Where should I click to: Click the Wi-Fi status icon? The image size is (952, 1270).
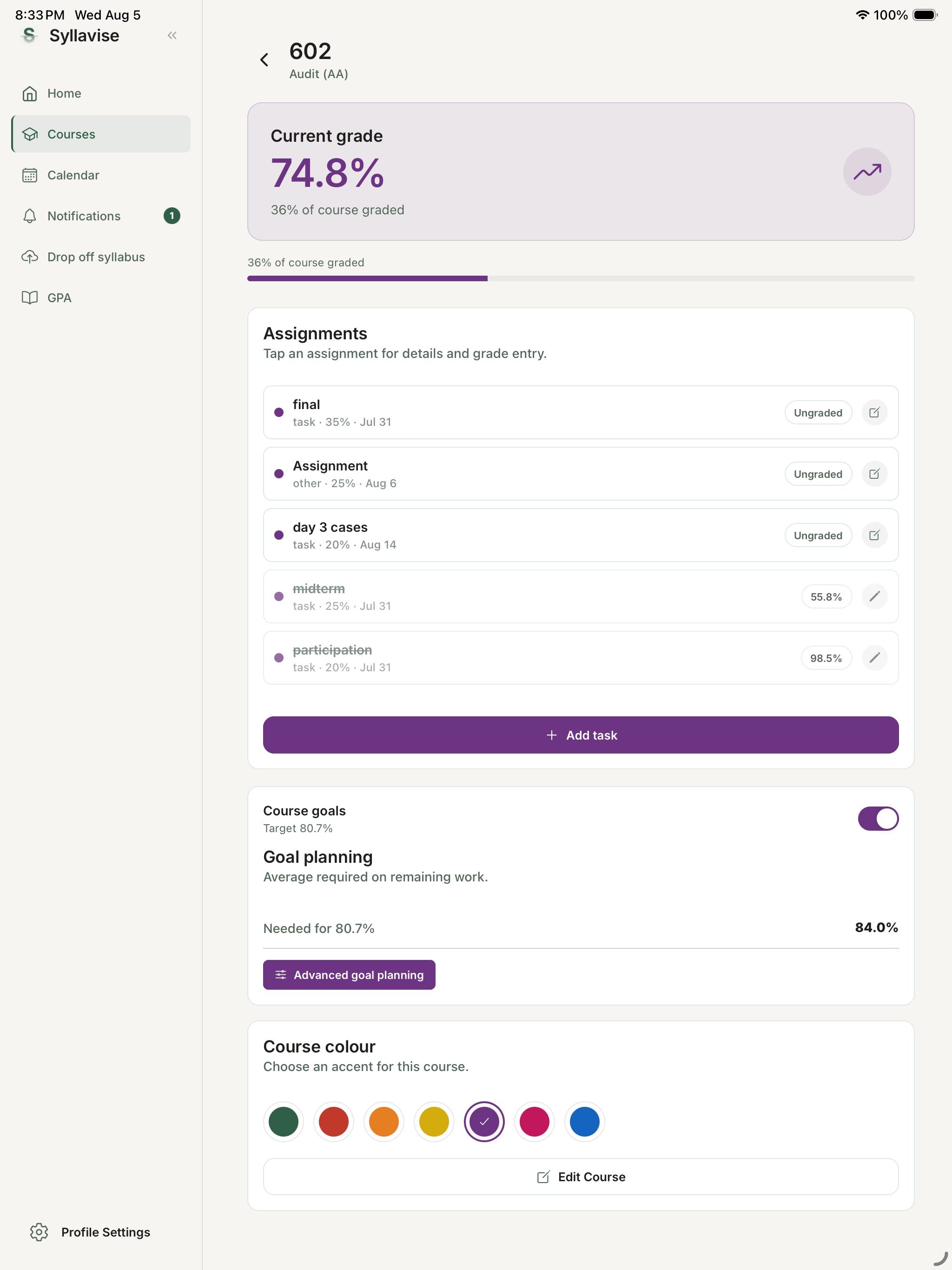click(861, 15)
